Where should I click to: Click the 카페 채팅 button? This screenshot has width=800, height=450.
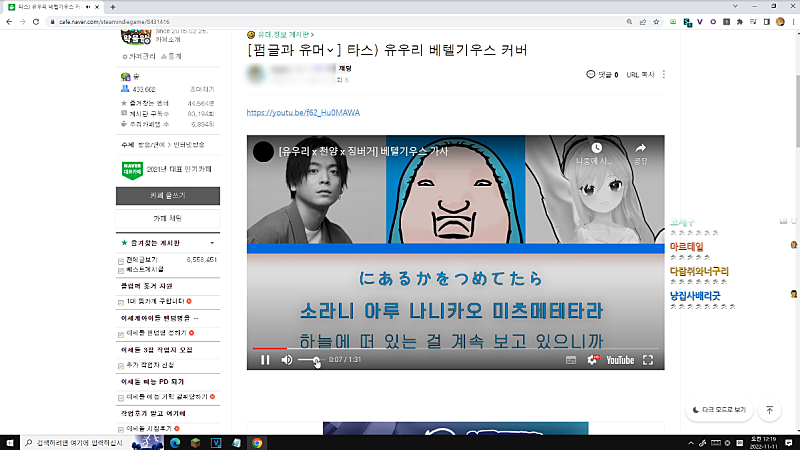pos(168,218)
